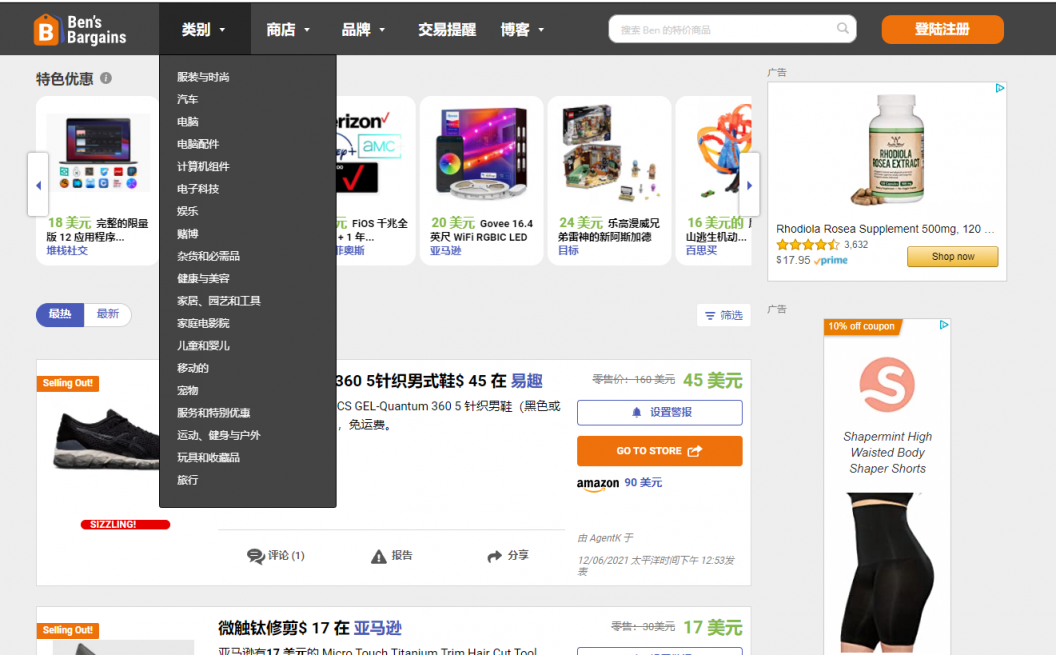Choose 电子科技 category
This screenshot has width=1056, height=655.
[198, 189]
